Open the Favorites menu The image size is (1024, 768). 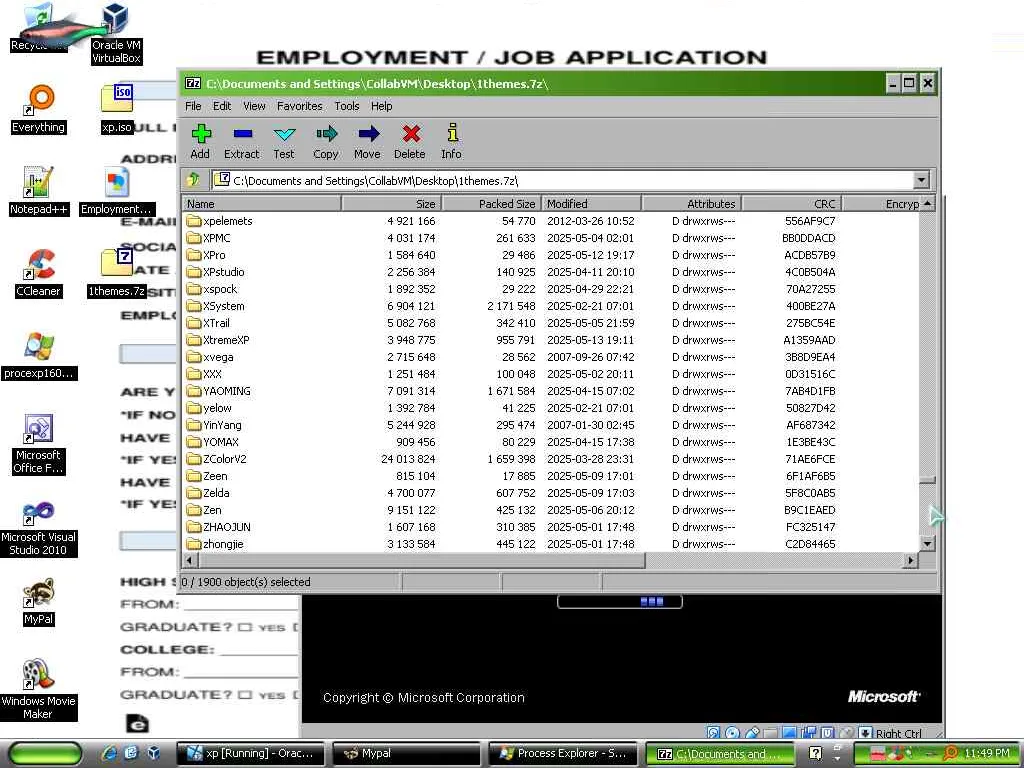(300, 106)
